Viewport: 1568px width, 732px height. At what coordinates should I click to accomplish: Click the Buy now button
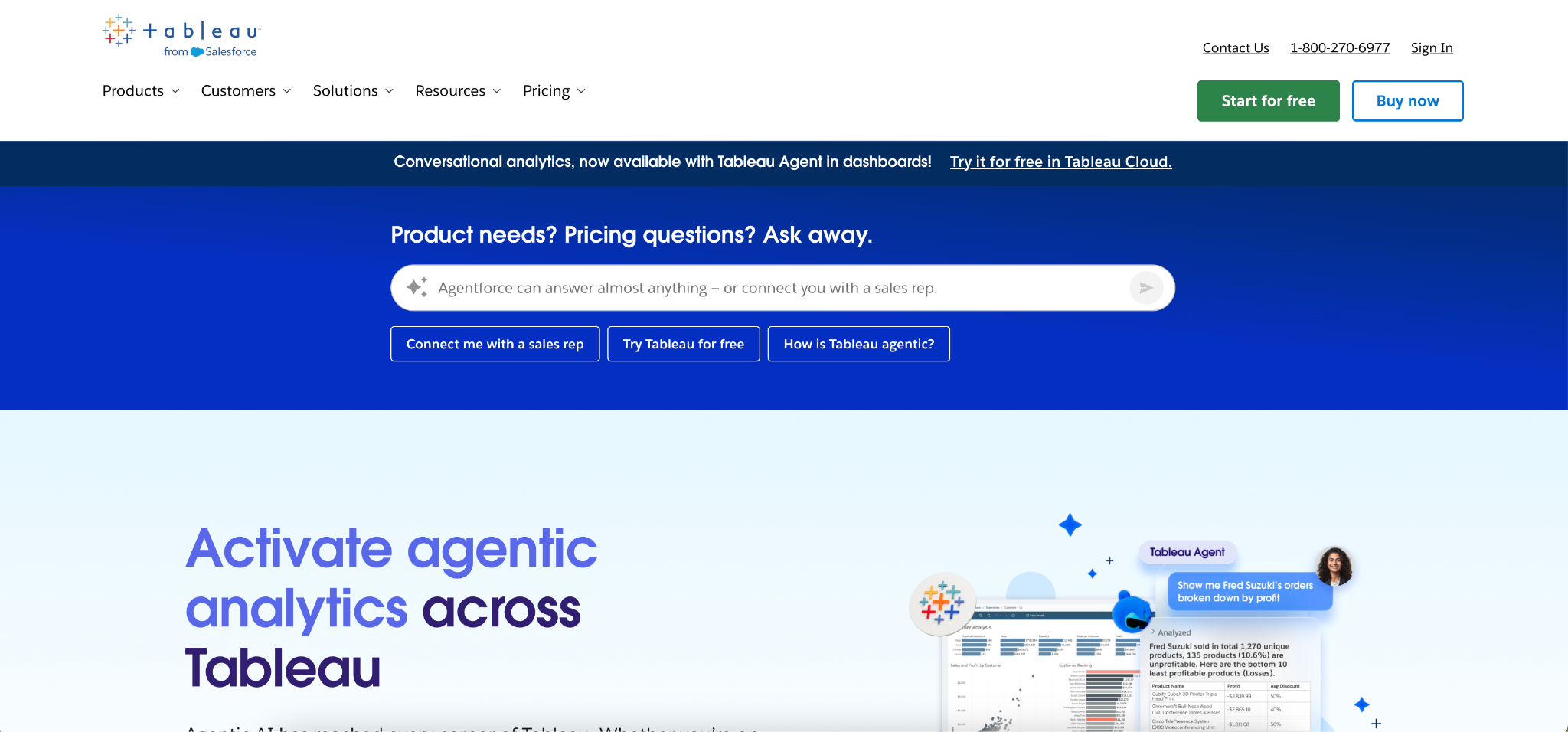1407,101
